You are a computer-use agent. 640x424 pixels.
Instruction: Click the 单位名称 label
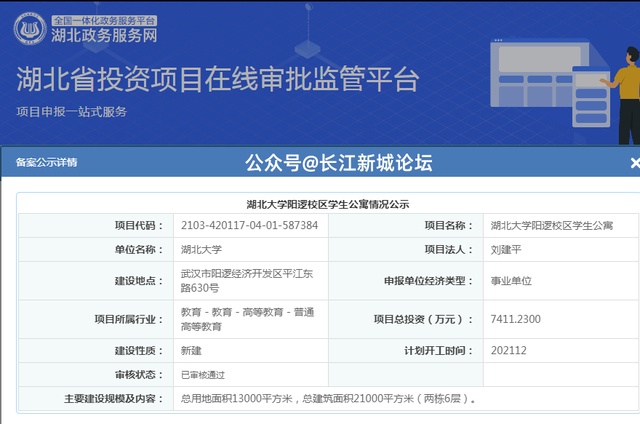tap(139, 249)
